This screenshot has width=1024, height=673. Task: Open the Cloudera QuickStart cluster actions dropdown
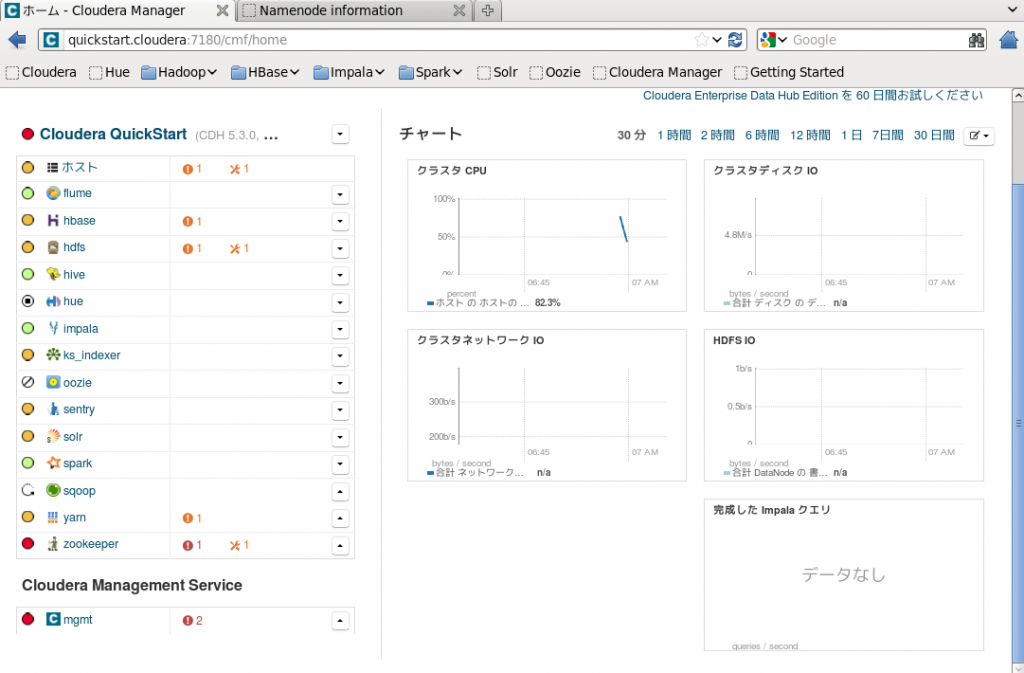tap(340, 134)
